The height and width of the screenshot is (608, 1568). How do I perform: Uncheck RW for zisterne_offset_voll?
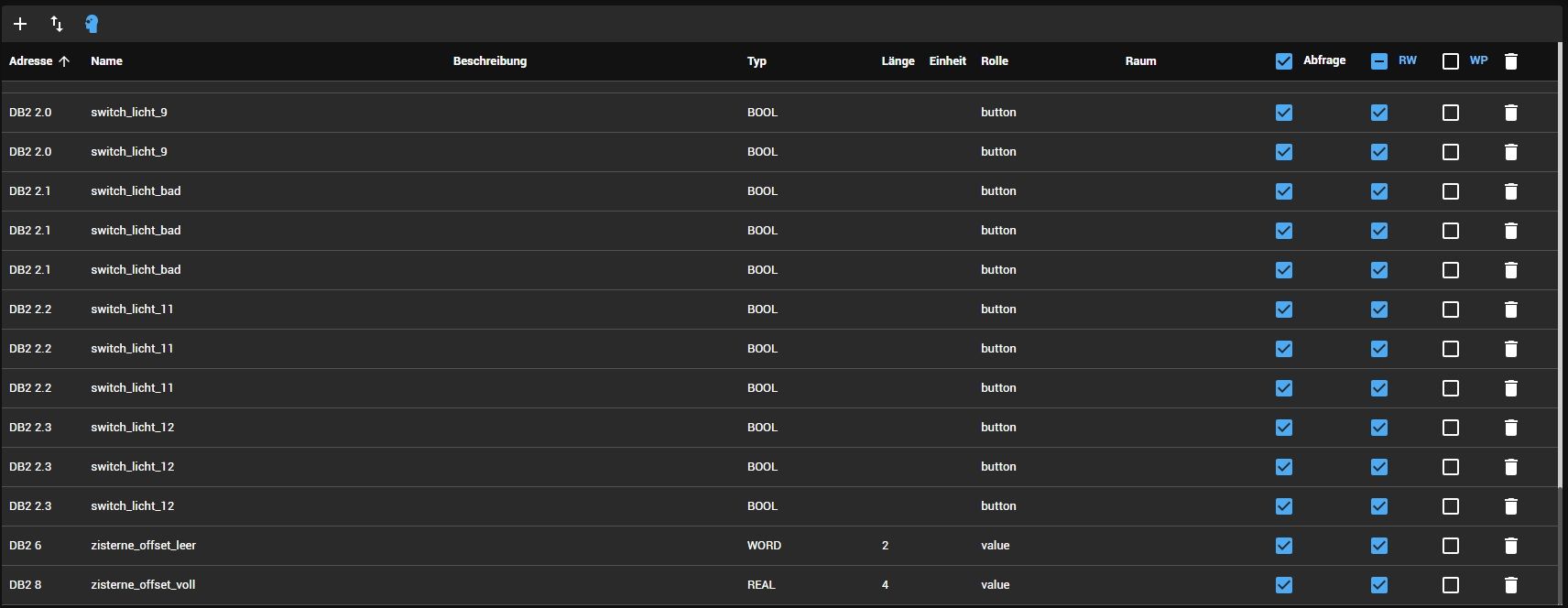pos(1379,585)
